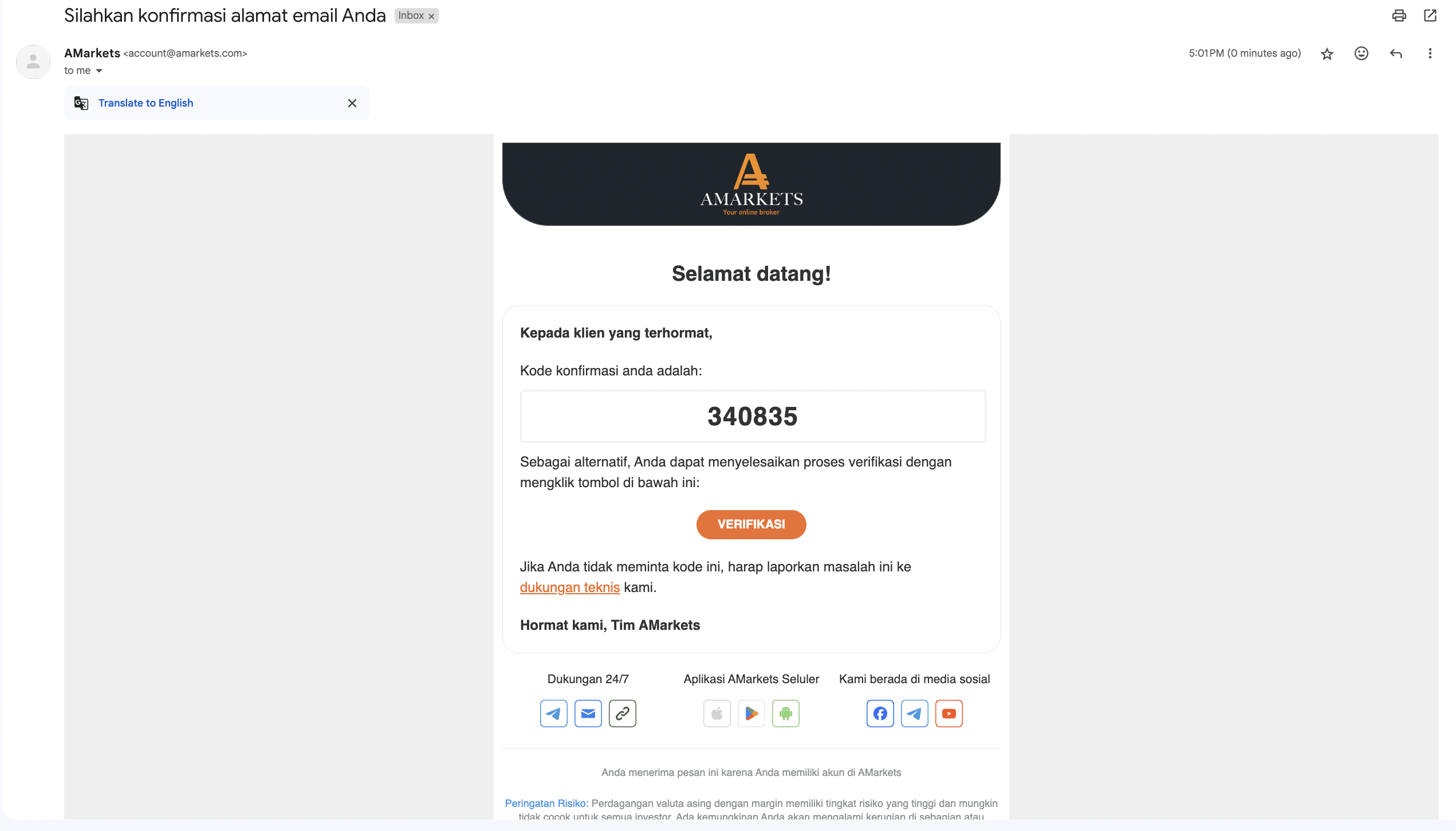Click the Telegram support icon
The height and width of the screenshot is (831, 1456).
coord(554,713)
